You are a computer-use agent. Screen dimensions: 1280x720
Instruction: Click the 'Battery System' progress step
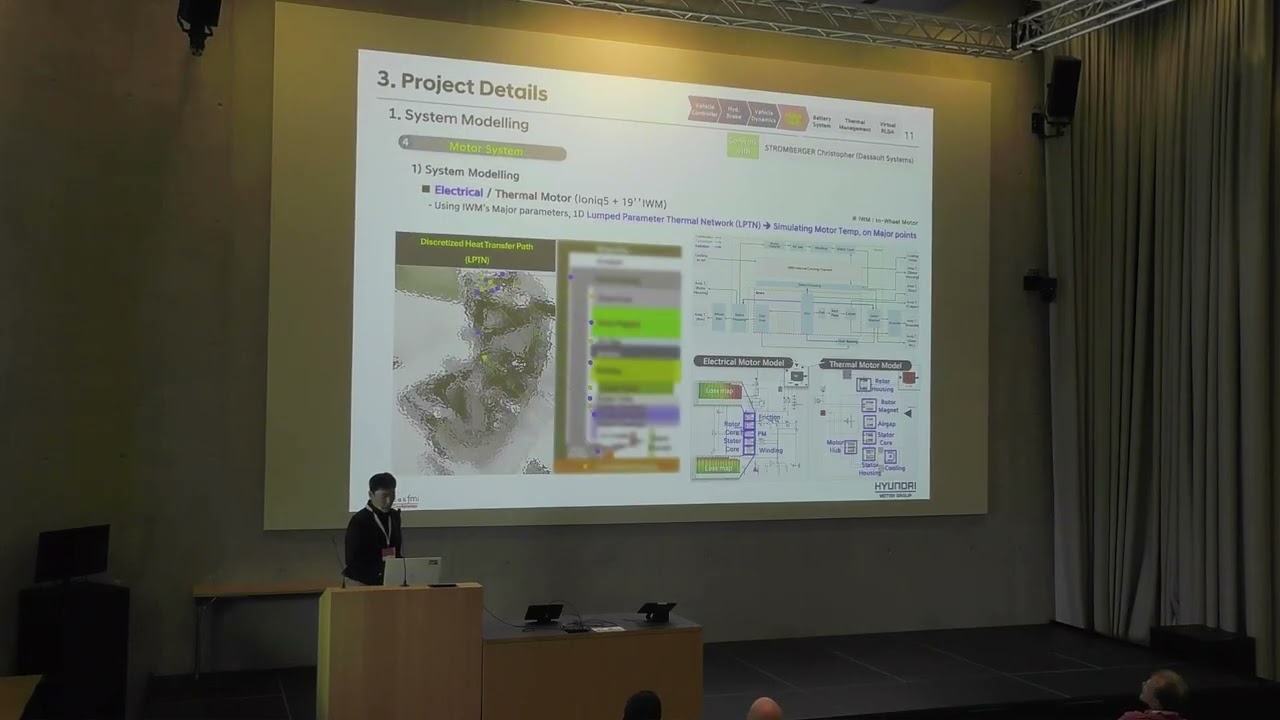tap(822, 122)
